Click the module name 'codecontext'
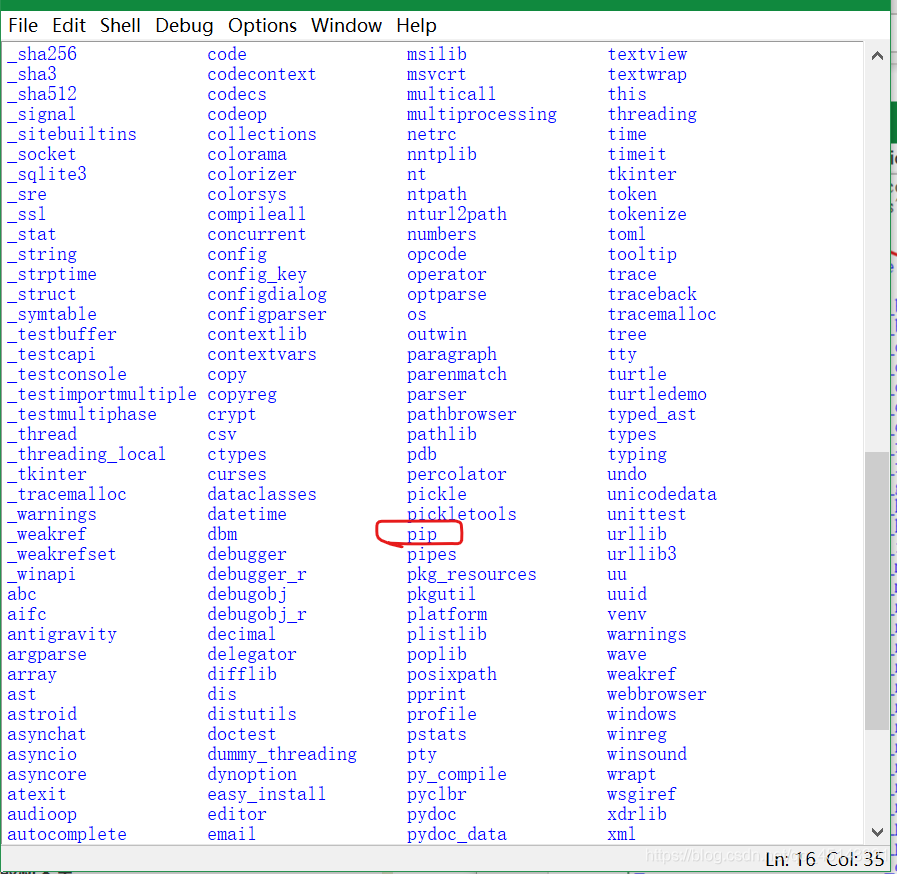This screenshot has height=874, width=897. click(262, 74)
